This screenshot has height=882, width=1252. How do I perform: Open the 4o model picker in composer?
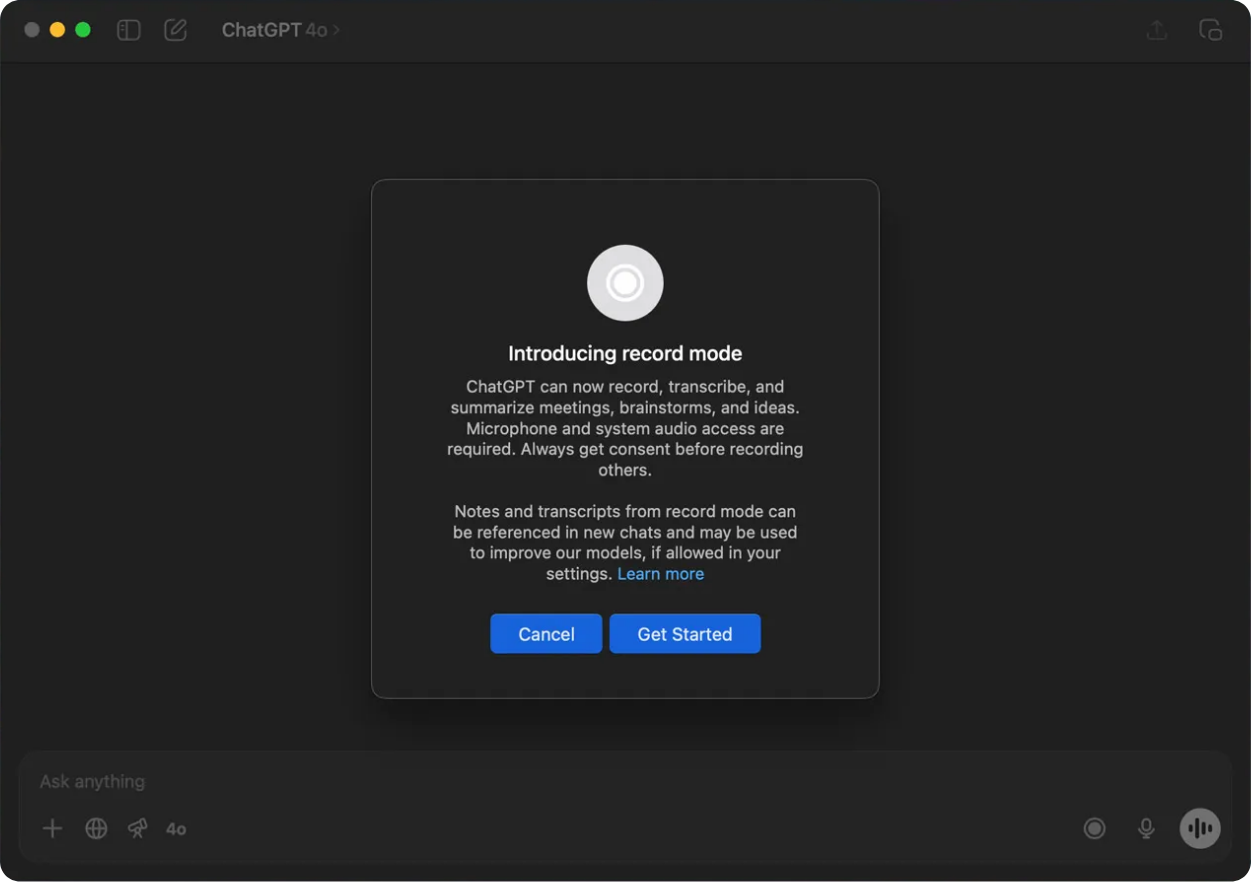click(176, 829)
